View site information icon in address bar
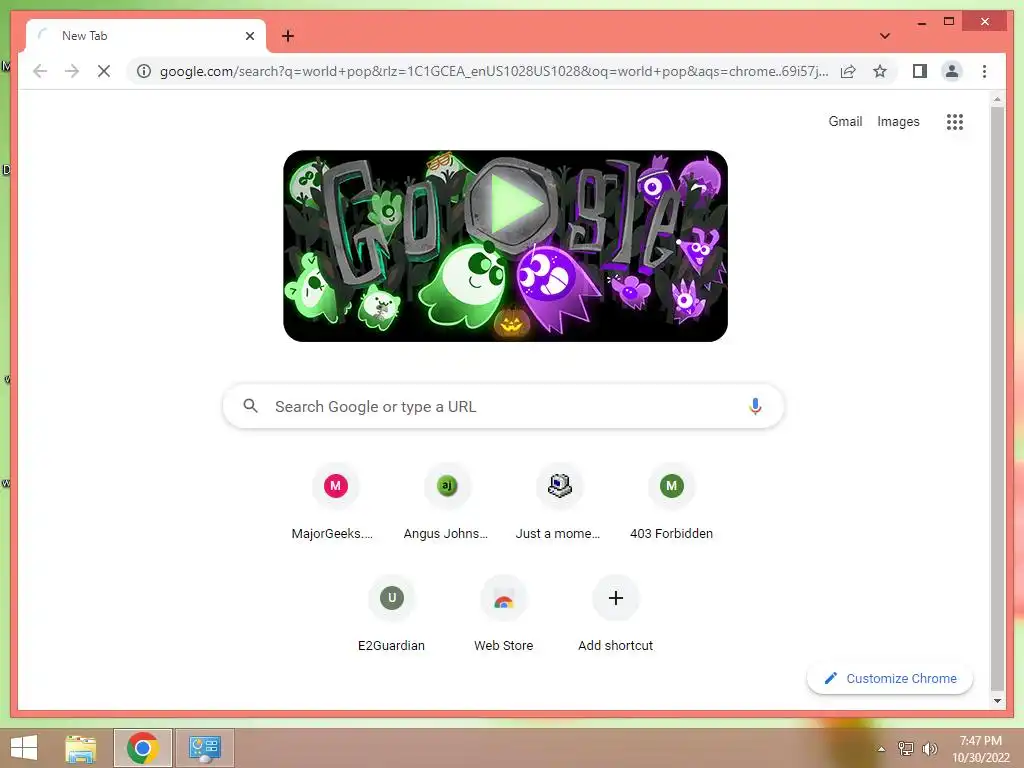 pos(144,71)
